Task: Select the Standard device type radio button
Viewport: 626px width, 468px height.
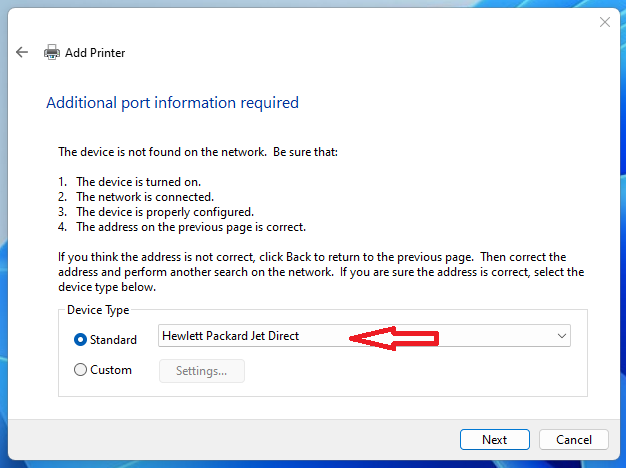Action: (81, 340)
